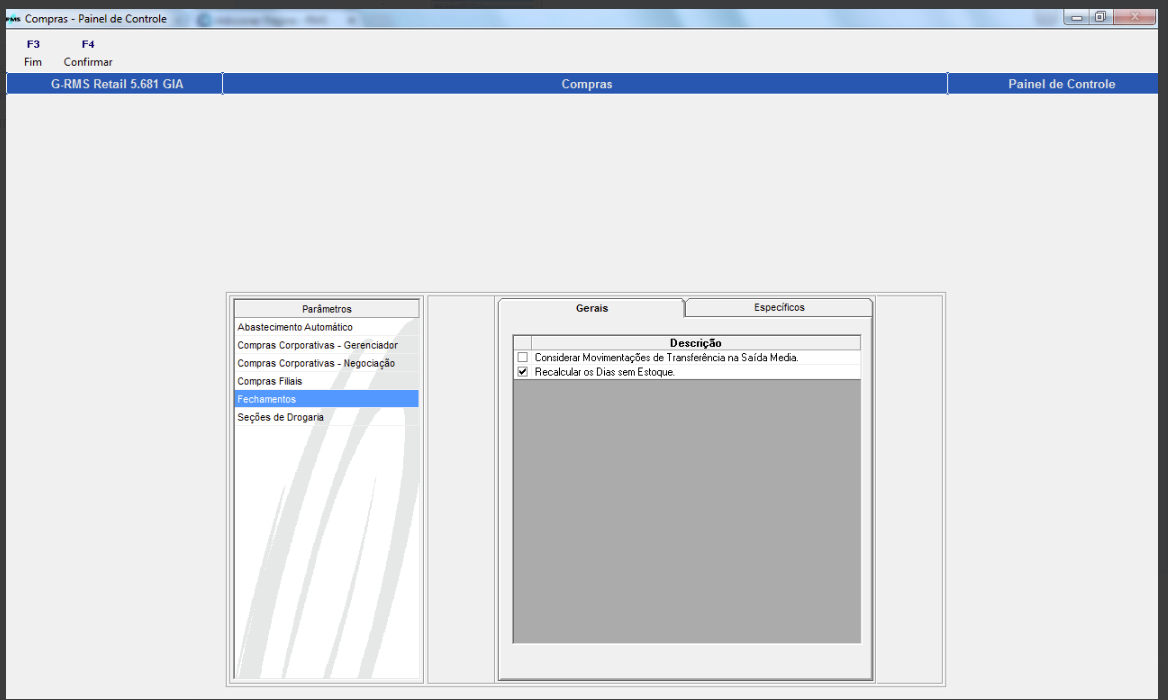Select Abastecimento Automático parameter
1168x700 pixels.
coord(326,327)
